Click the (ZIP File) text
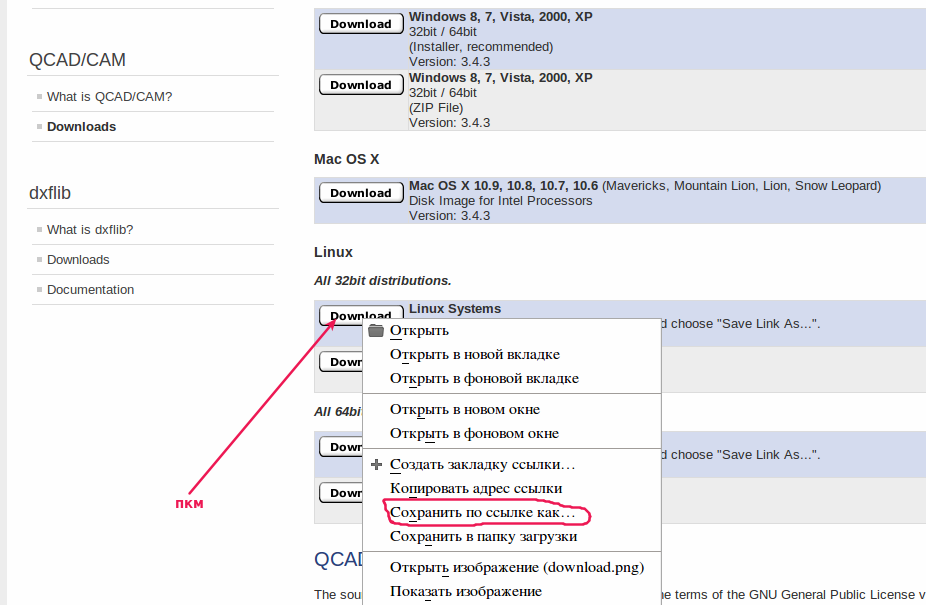Viewport: 926px width, 605px height. tap(436, 108)
